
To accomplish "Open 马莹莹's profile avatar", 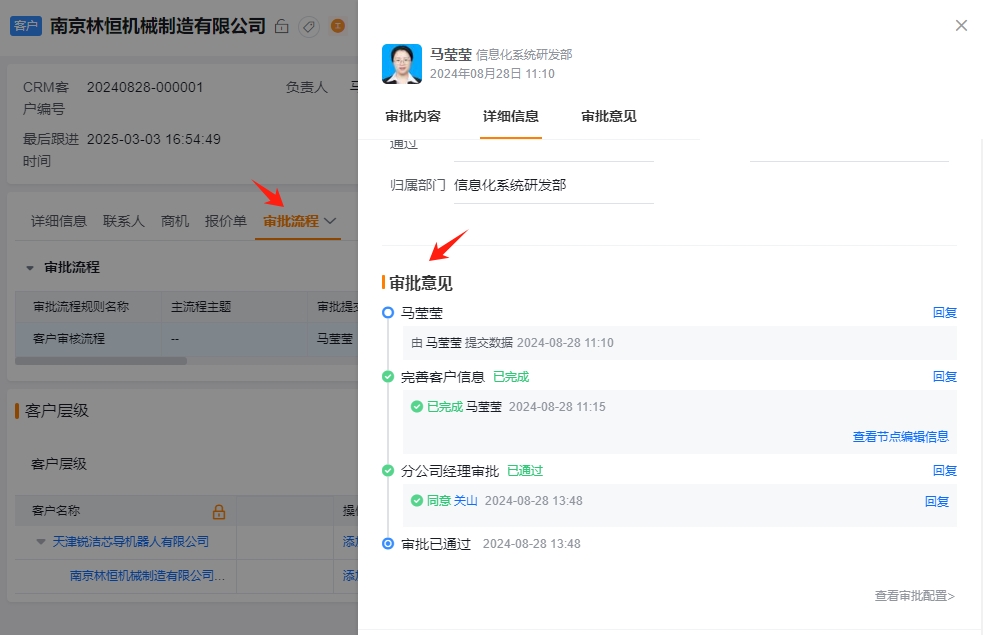I will (x=402, y=64).
